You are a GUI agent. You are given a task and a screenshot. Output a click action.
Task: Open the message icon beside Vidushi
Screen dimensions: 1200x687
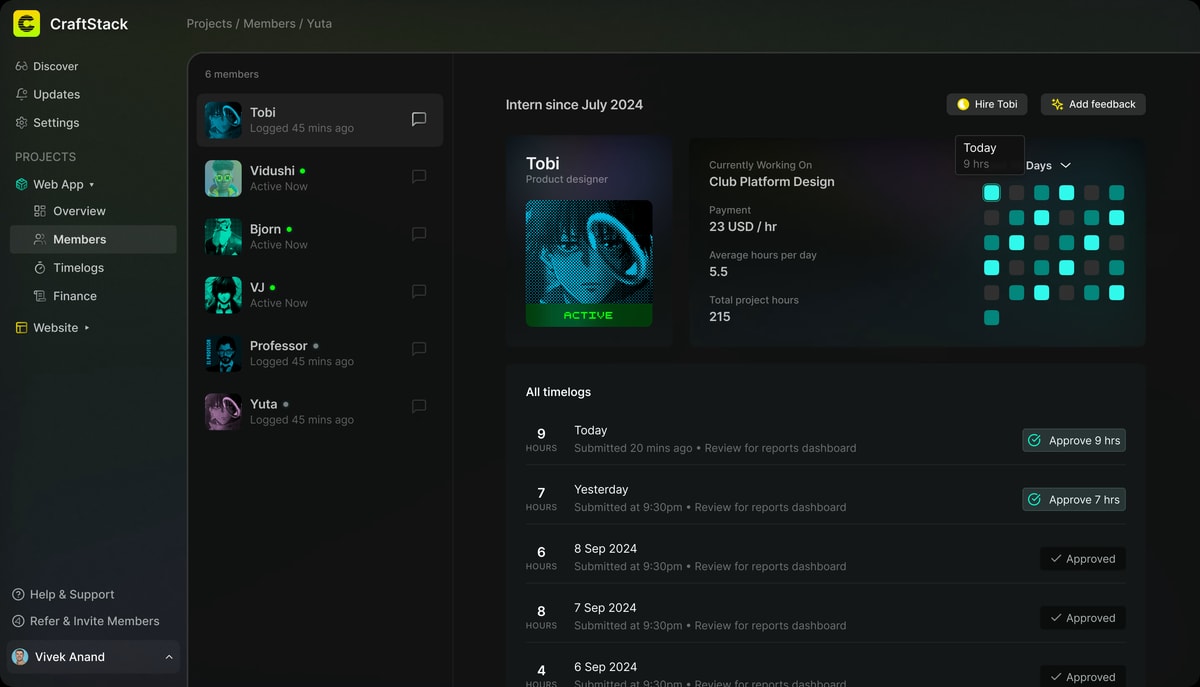click(419, 176)
